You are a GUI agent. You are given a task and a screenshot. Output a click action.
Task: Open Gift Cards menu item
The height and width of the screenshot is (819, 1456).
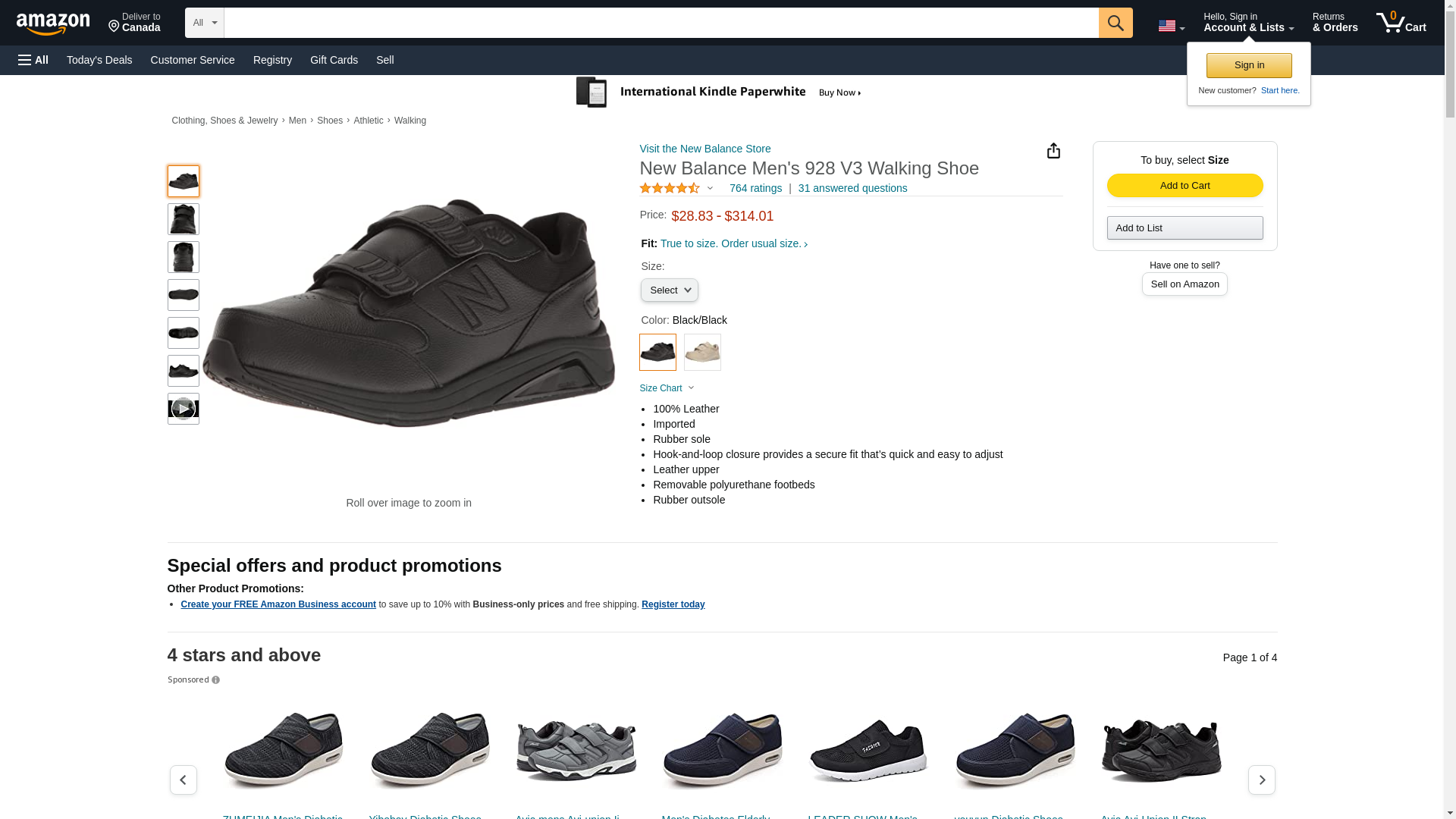click(x=334, y=60)
